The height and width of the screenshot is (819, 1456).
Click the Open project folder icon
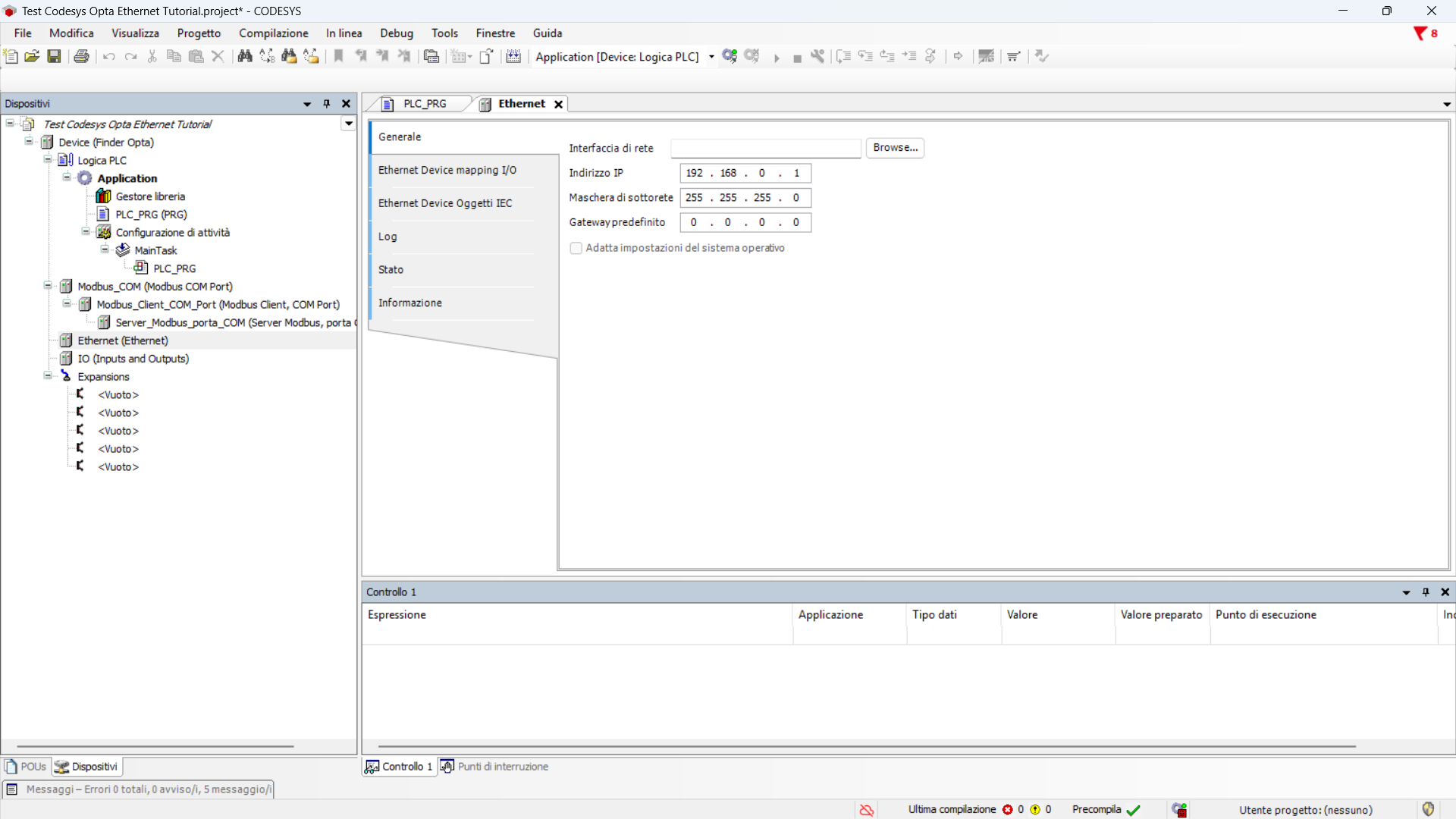tap(32, 56)
